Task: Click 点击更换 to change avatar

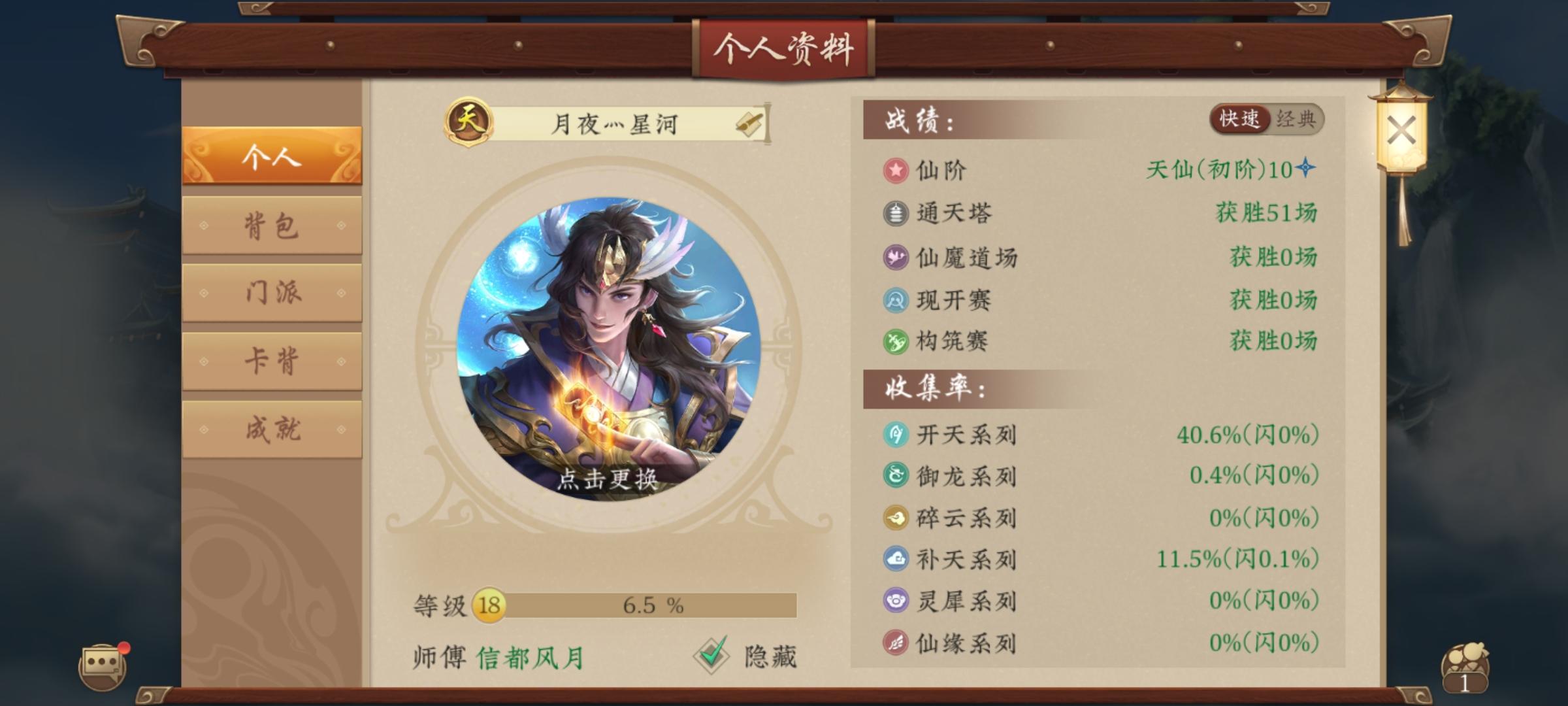Action: tap(608, 479)
